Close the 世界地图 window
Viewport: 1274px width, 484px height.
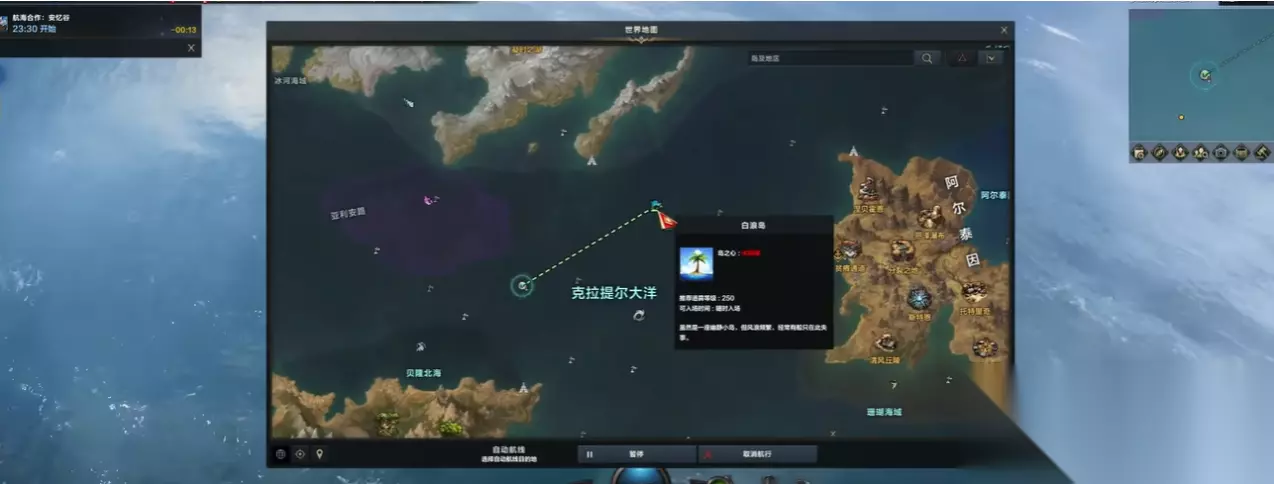point(1004,30)
